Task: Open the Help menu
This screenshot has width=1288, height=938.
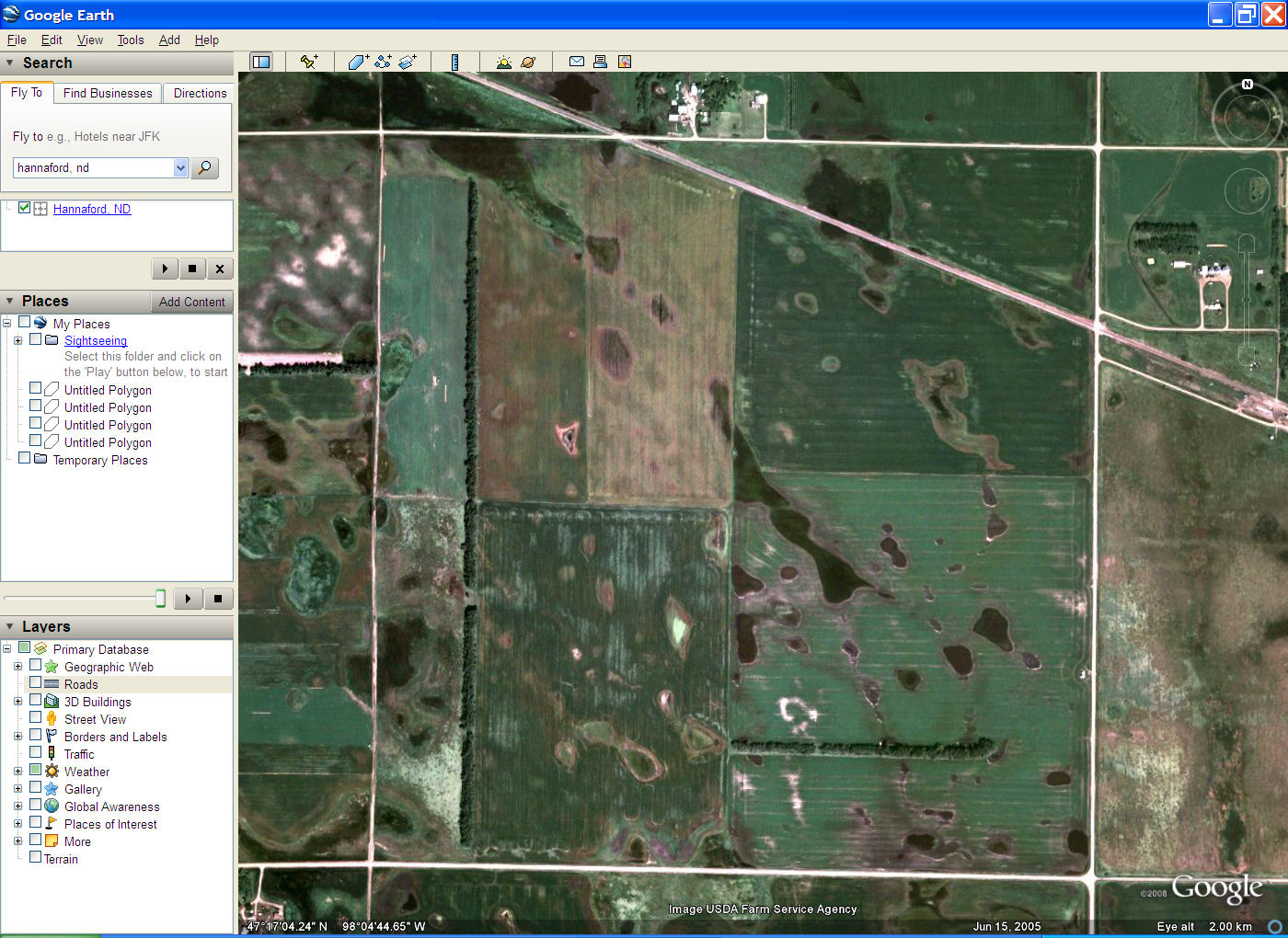Action: [x=207, y=40]
